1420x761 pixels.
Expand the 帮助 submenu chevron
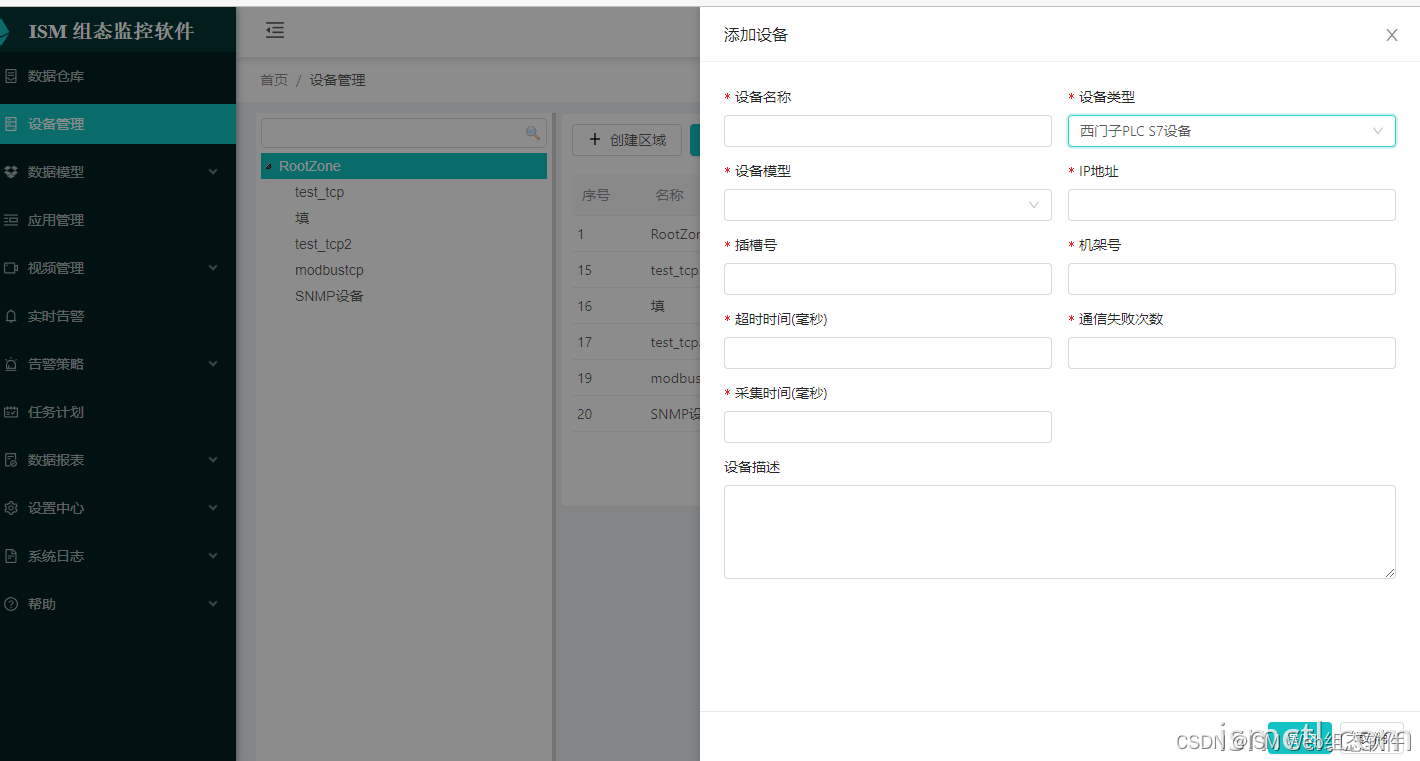pos(213,604)
